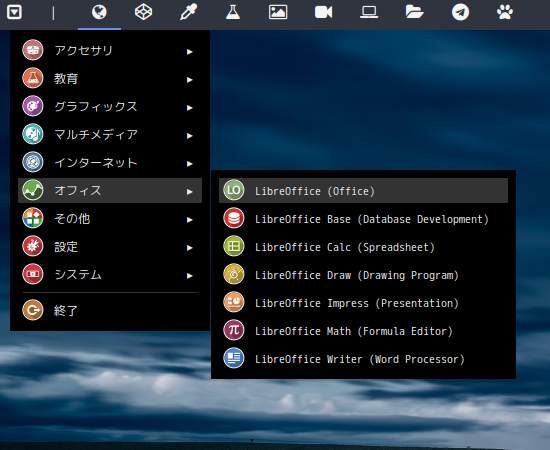Click the オフィス chart icon

[33, 190]
